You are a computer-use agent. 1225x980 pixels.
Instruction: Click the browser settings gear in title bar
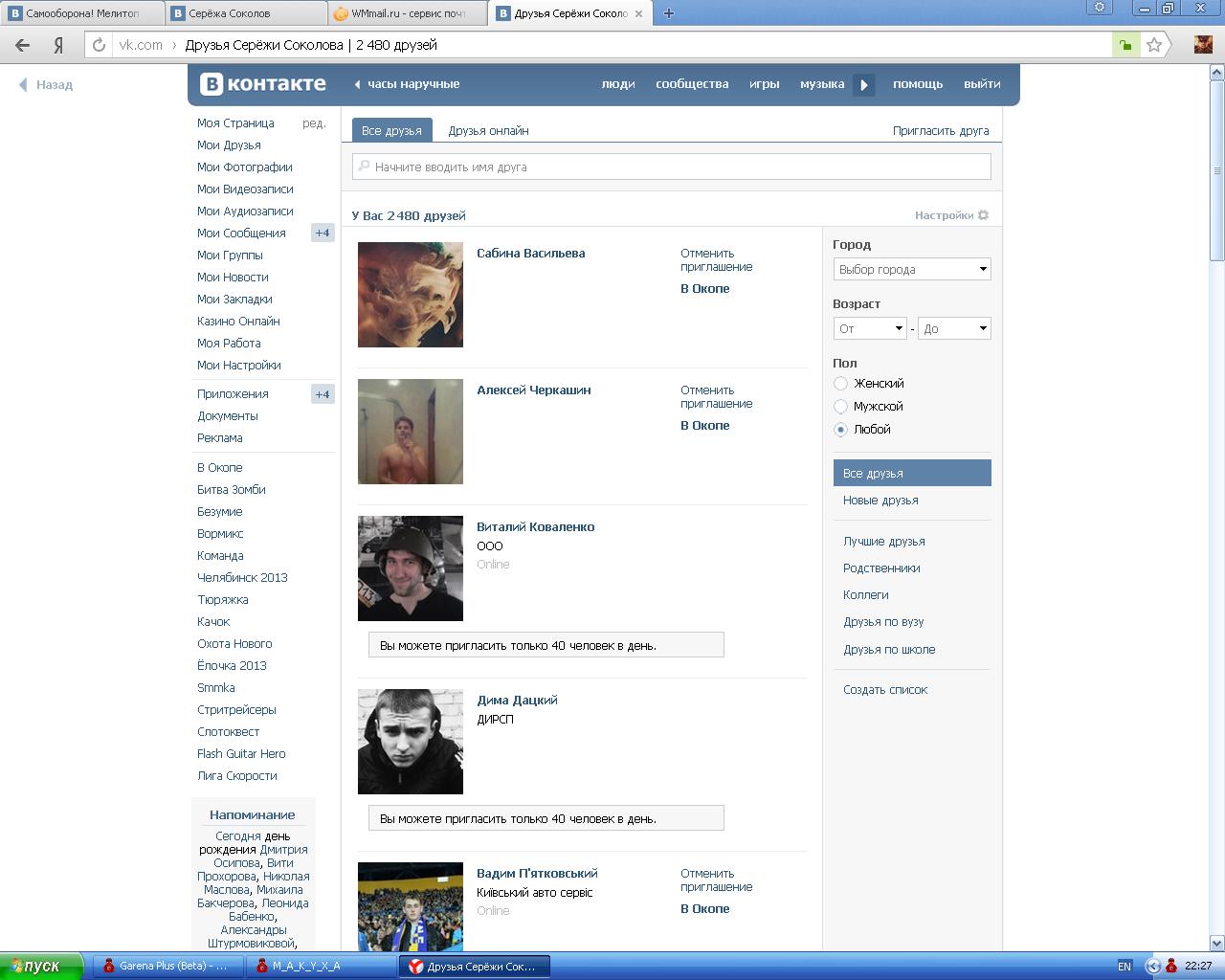point(1100,8)
